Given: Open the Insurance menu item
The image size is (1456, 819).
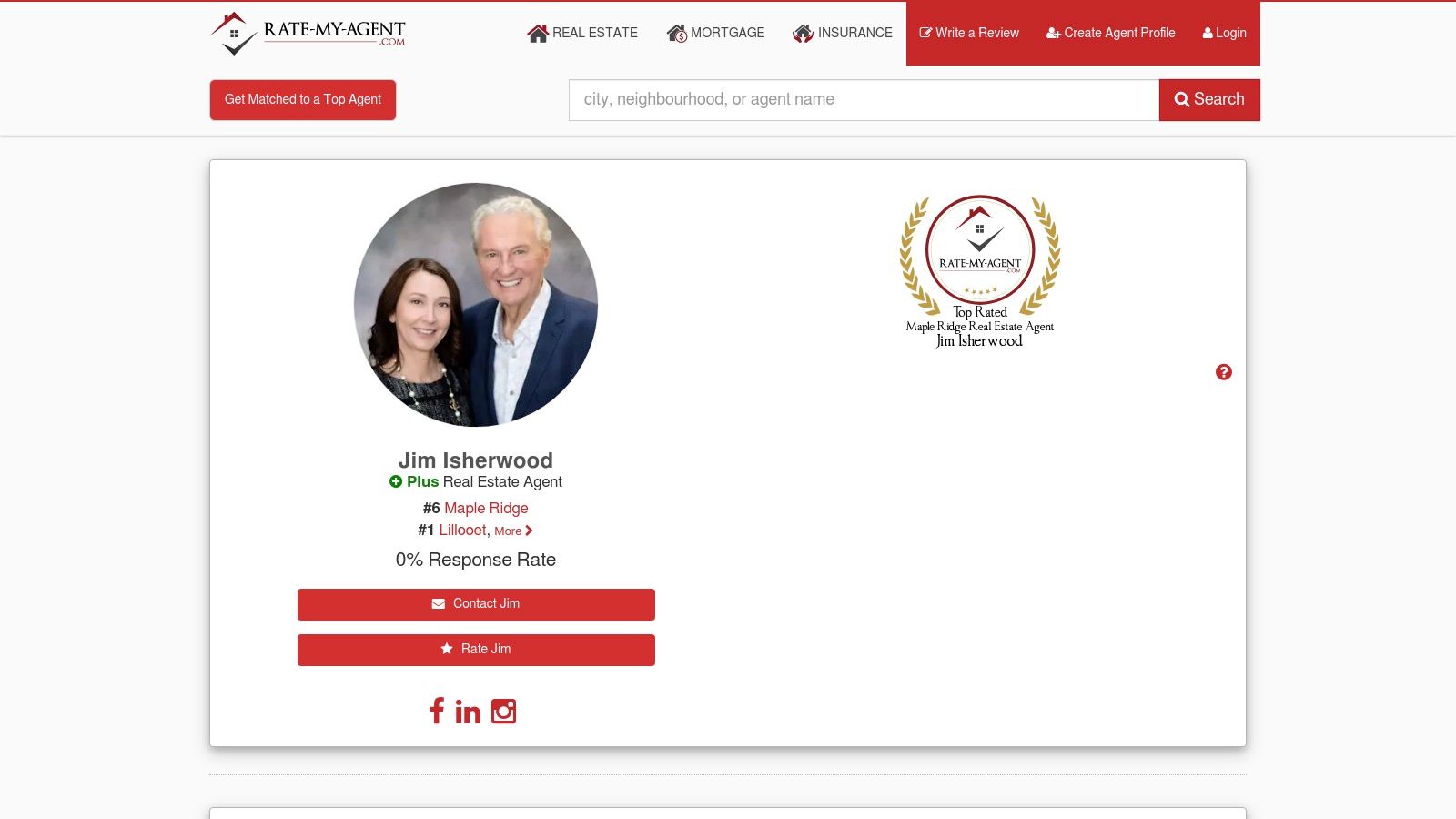Looking at the screenshot, I should pos(843,33).
